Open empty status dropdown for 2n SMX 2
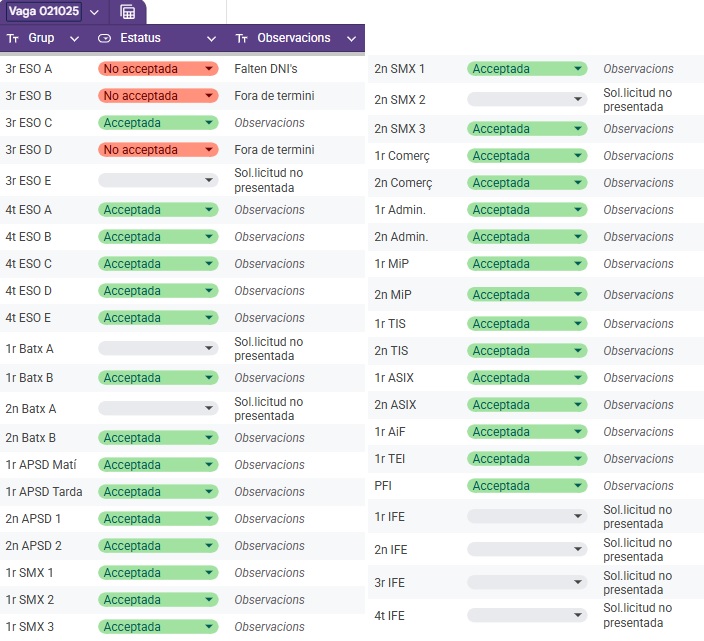The width and height of the screenshot is (704, 641). (x=526, y=99)
